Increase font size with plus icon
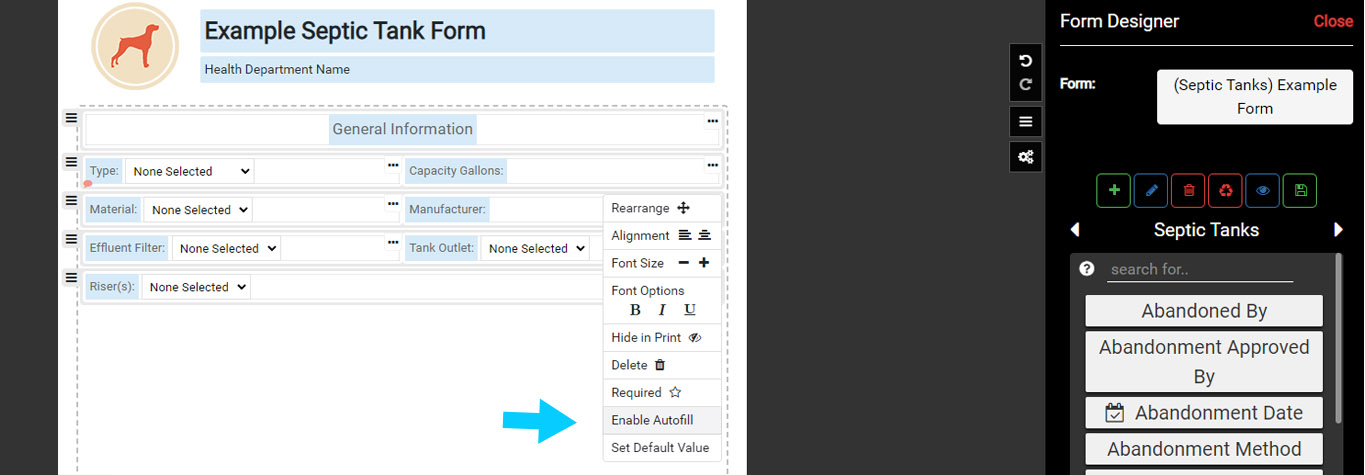The width and height of the screenshot is (1365, 475). pyautogui.click(x=704, y=263)
